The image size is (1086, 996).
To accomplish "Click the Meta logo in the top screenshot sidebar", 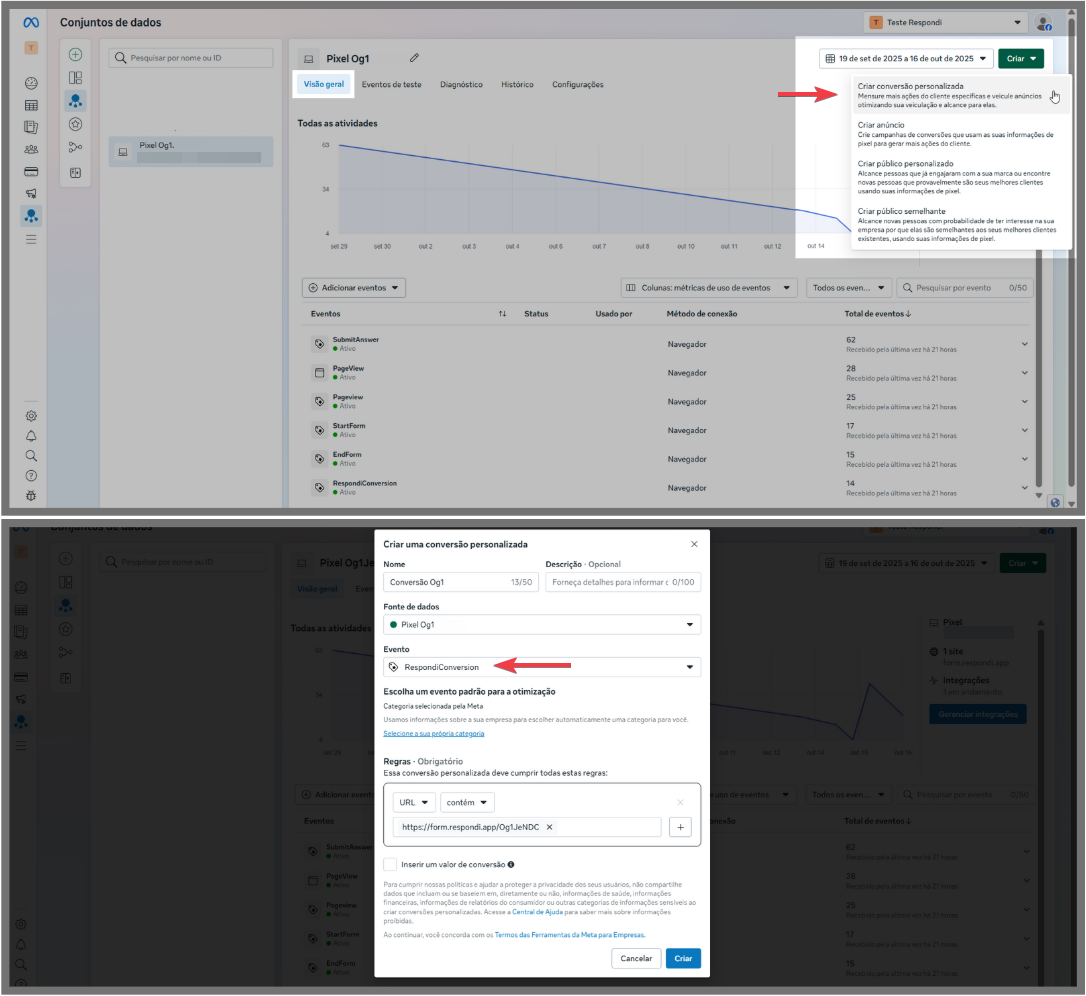I will click(31, 23).
